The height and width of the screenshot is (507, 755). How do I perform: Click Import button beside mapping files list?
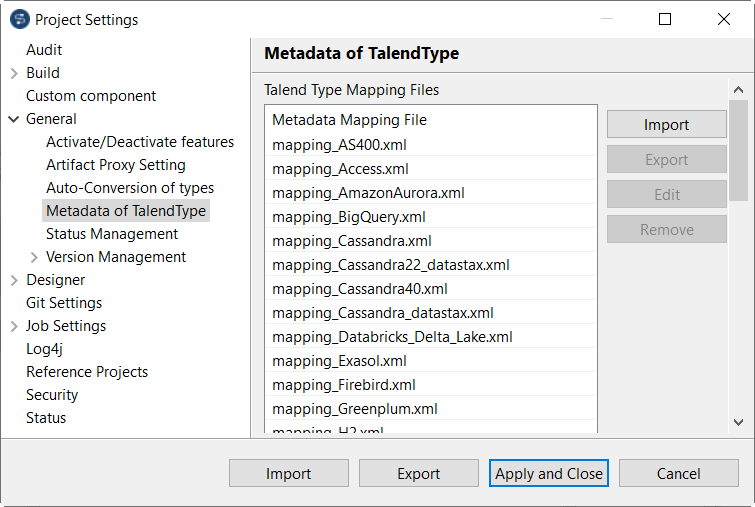[666, 125]
